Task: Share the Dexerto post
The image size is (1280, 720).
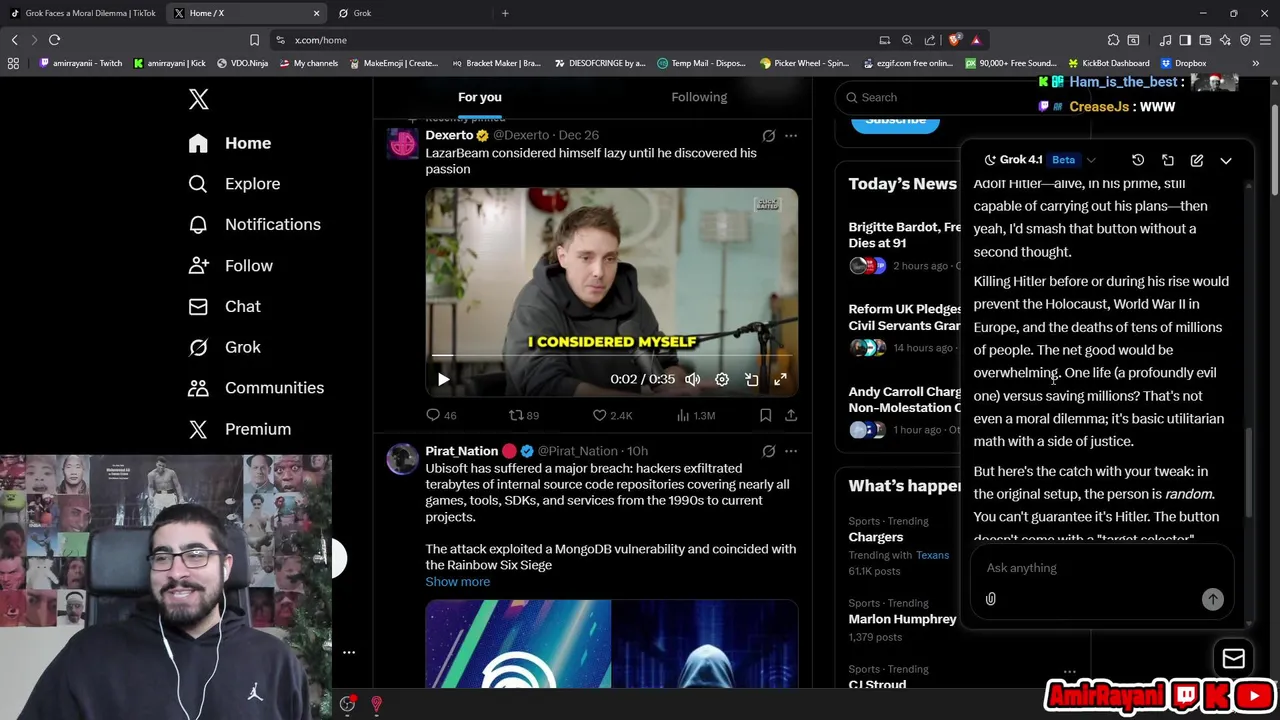Action: pos(791,415)
